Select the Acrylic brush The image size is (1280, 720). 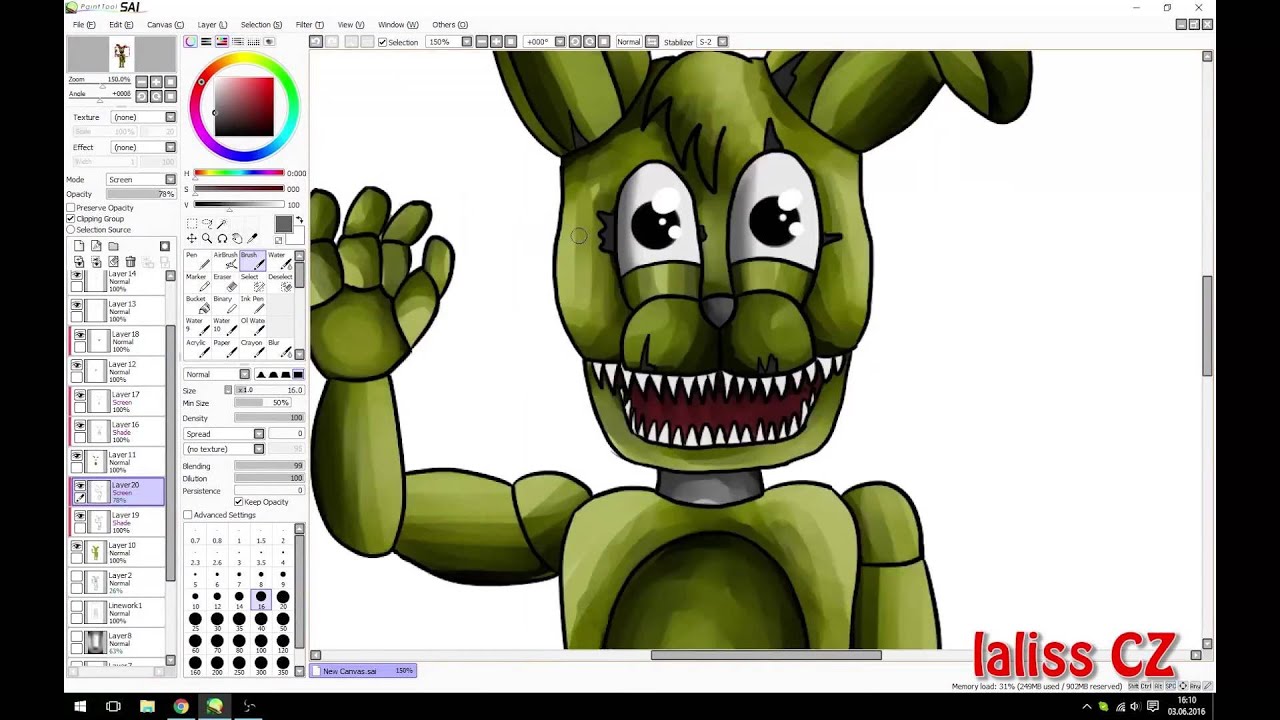(x=195, y=348)
